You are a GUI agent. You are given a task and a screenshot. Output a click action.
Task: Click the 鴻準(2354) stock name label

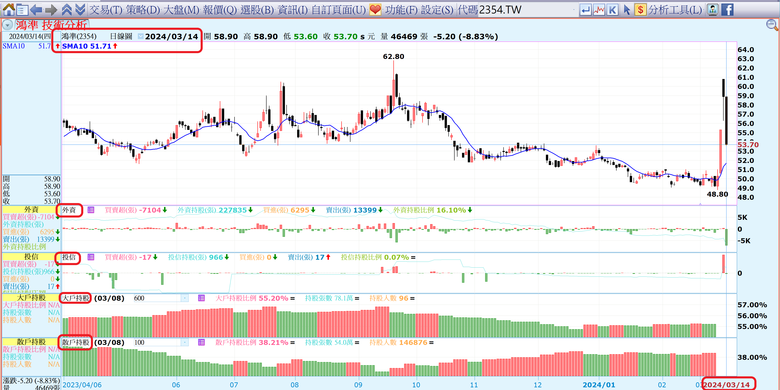[79, 36]
